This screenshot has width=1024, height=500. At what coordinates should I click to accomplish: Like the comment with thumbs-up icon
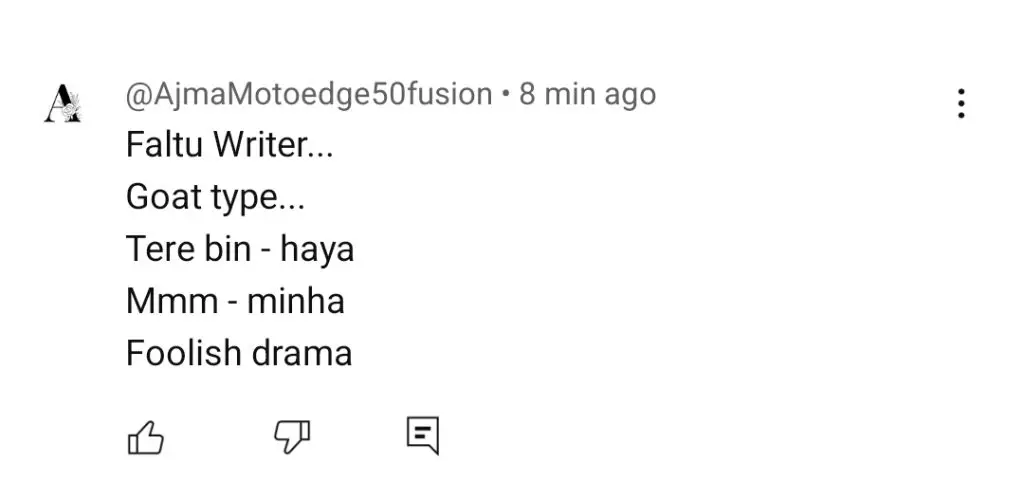pos(145,437)
